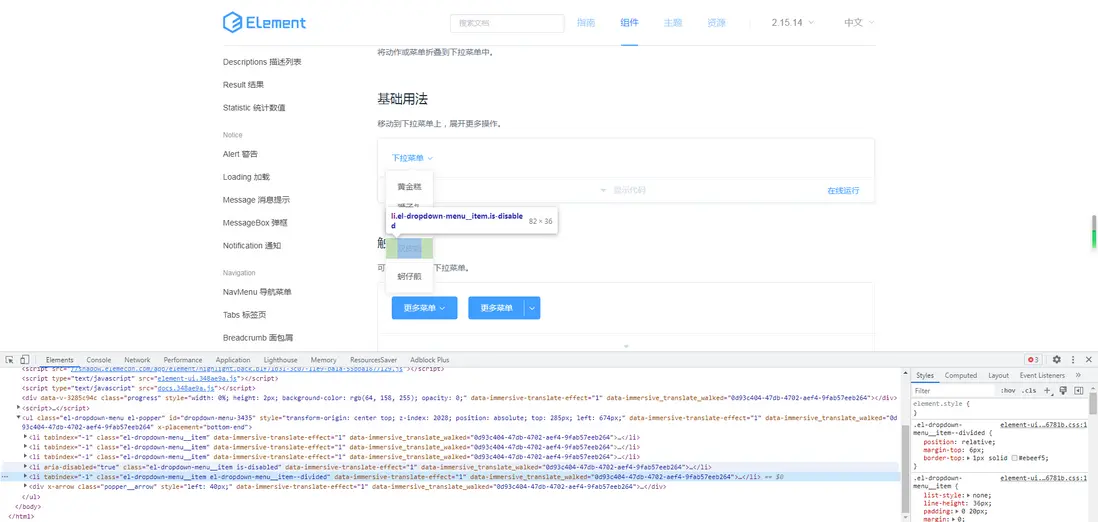Open the Event Listeners tab
Viewport: 1098px width, 522px height.
coord(1043,376)
